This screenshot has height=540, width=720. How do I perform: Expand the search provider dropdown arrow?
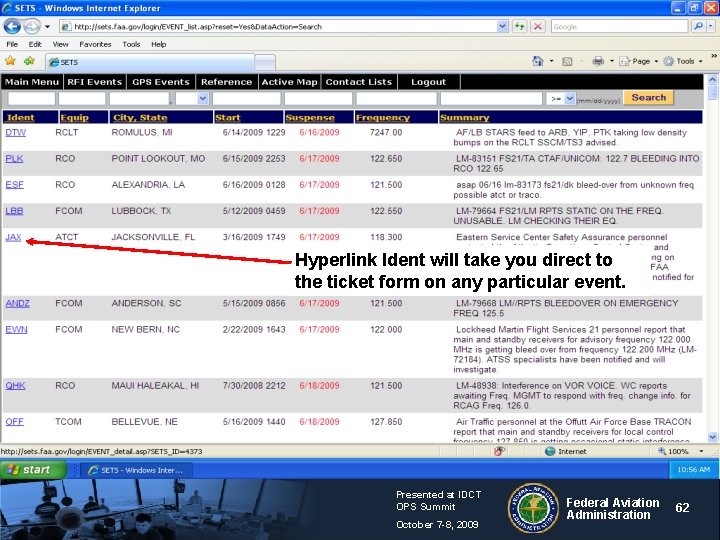coord(710,26)
